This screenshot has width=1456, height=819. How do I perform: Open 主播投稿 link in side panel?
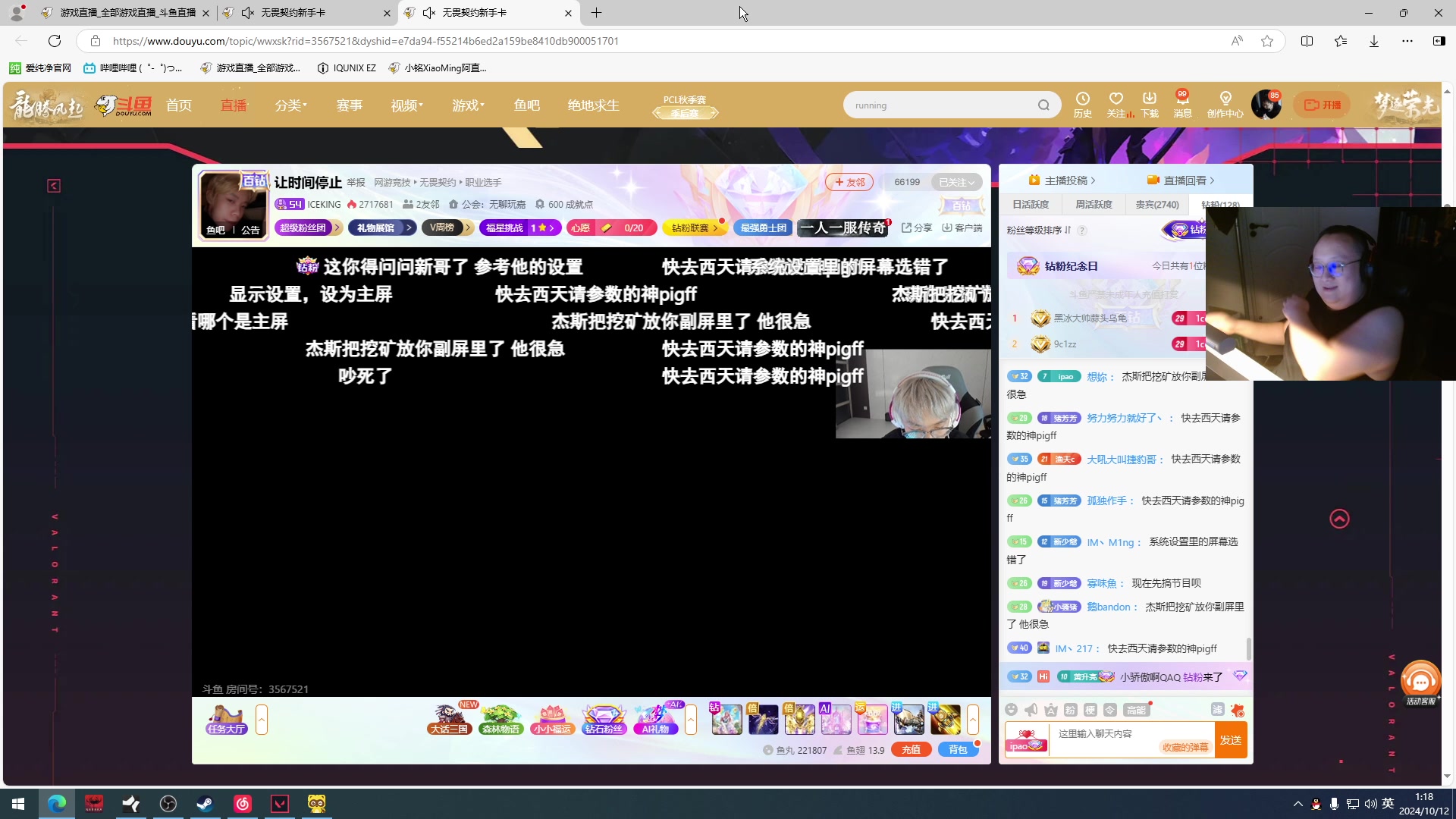coord(1062,180)
